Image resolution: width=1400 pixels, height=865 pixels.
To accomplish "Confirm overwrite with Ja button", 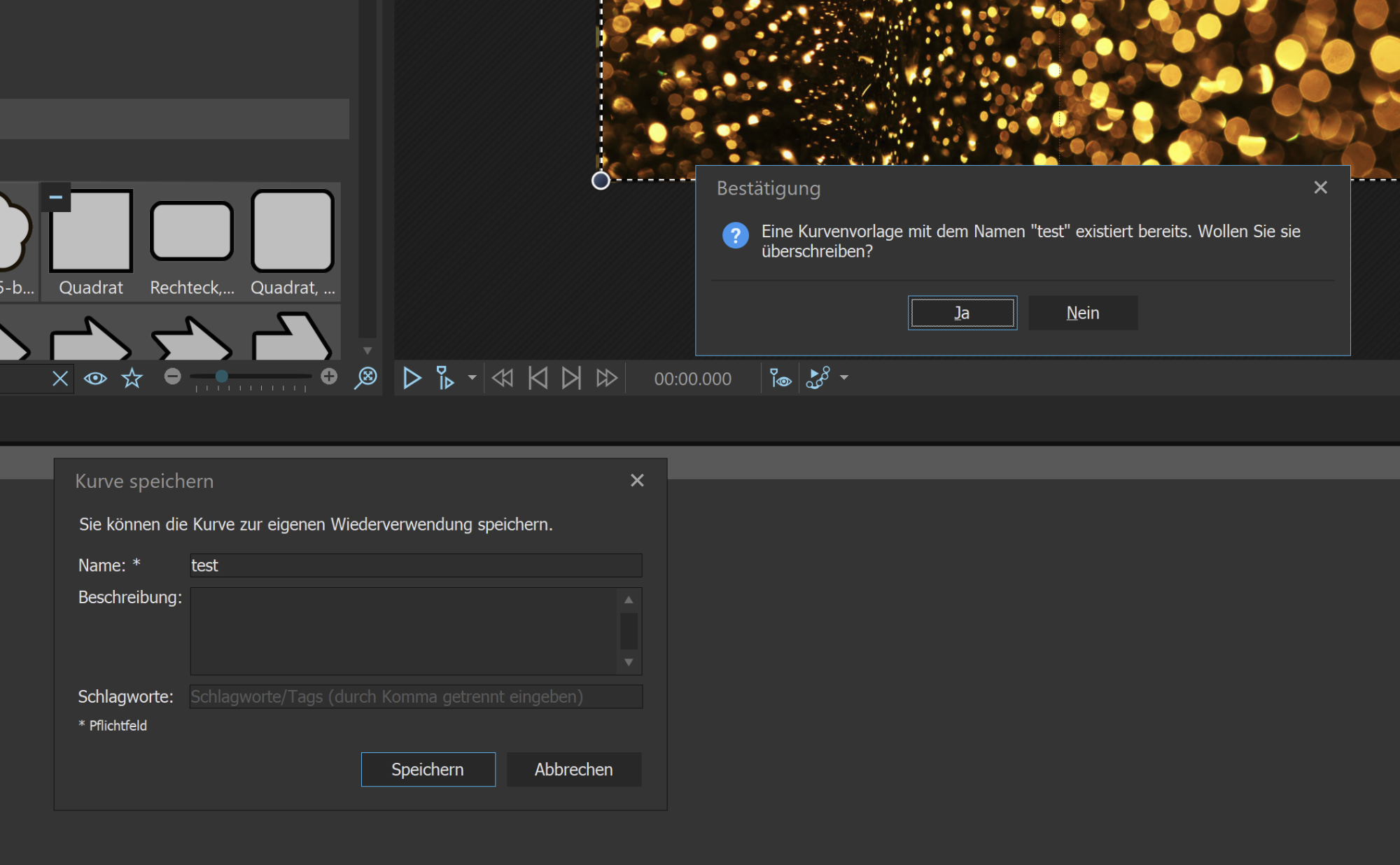I will [962, 313].
